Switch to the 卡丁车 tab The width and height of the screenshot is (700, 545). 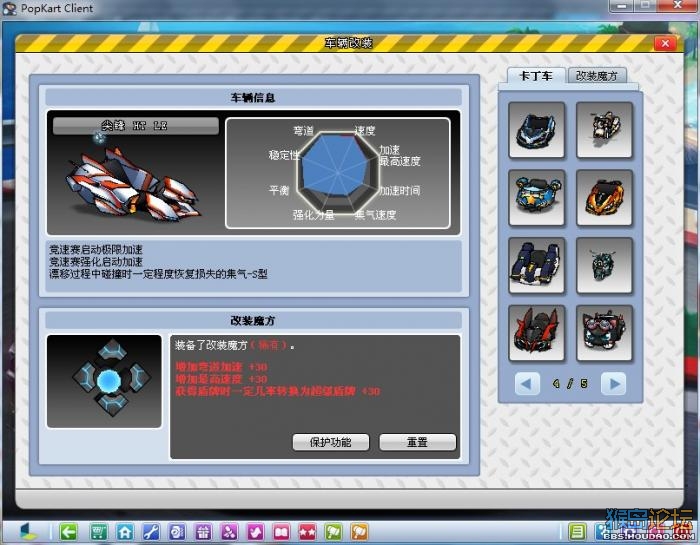(536, 76)
